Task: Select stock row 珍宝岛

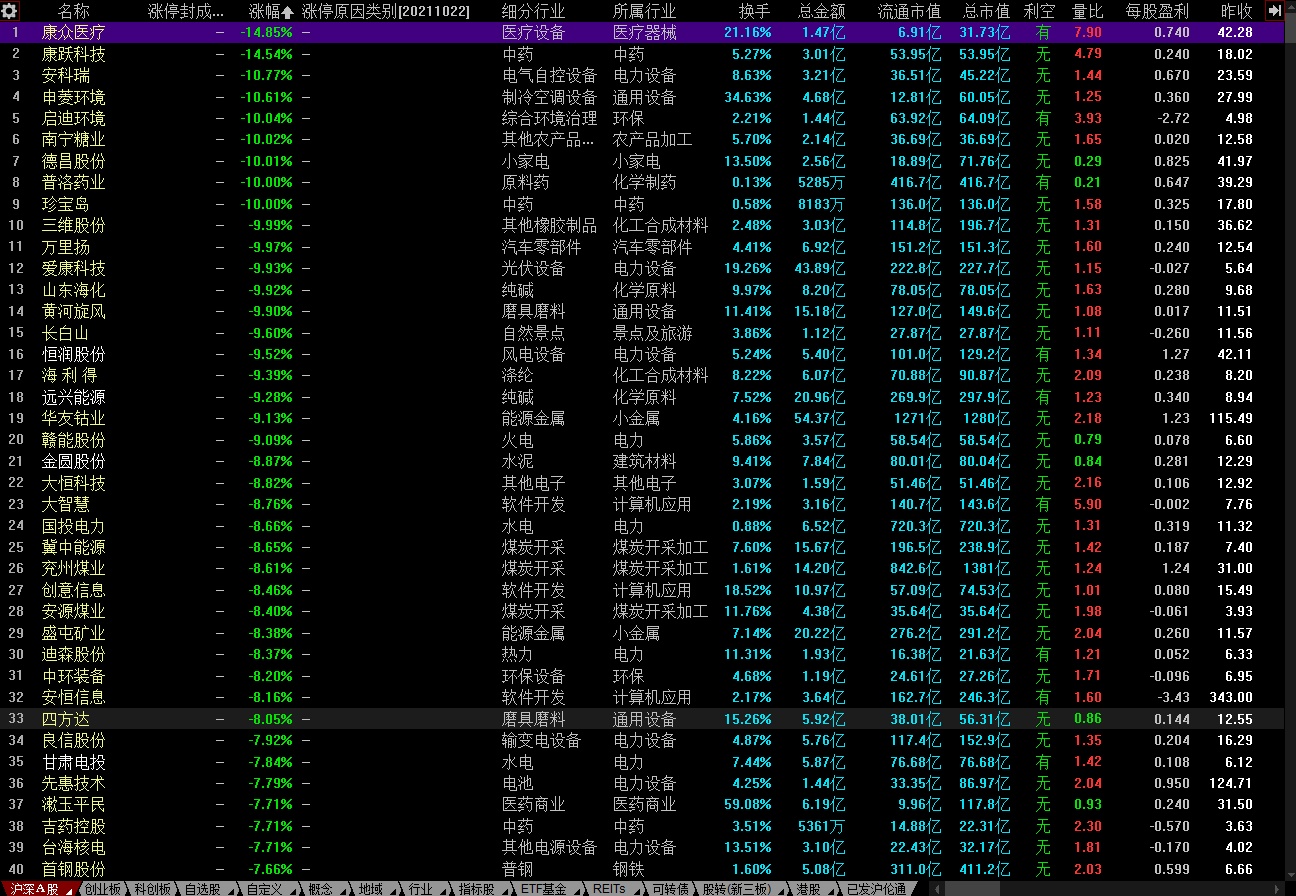Action: 642,204
